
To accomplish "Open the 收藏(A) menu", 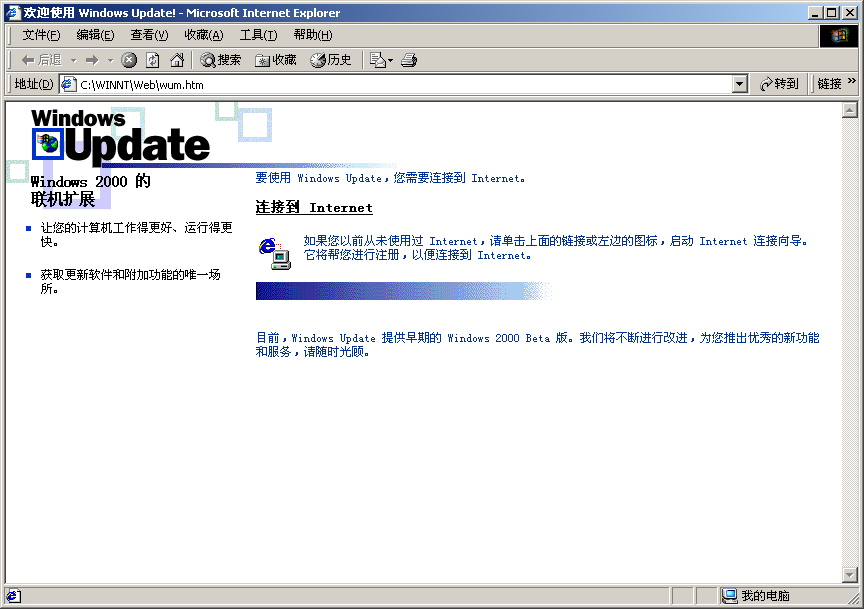I will 204,35.
